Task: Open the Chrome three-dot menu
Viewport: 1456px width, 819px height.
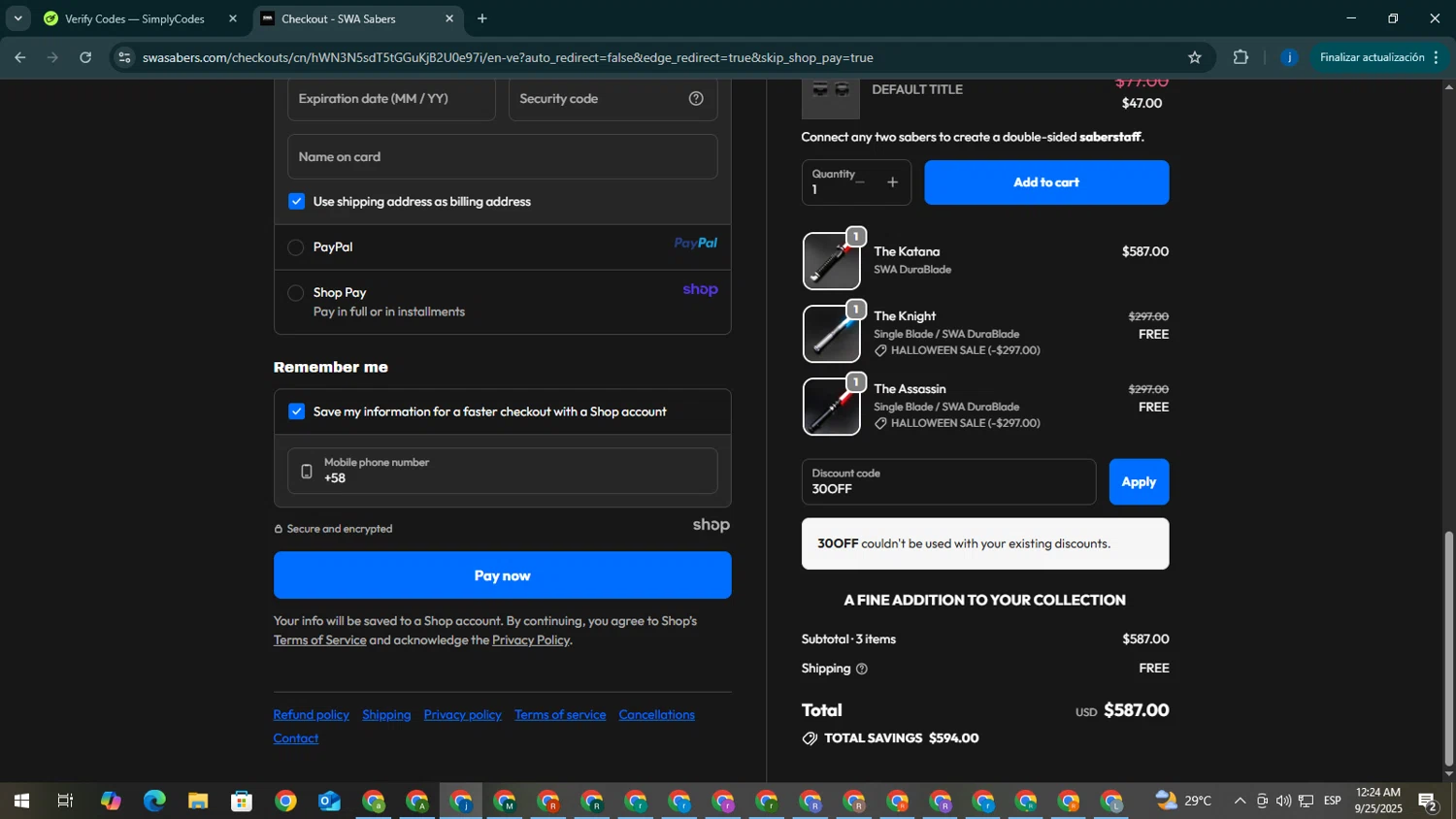Action: pos(1436,57)
